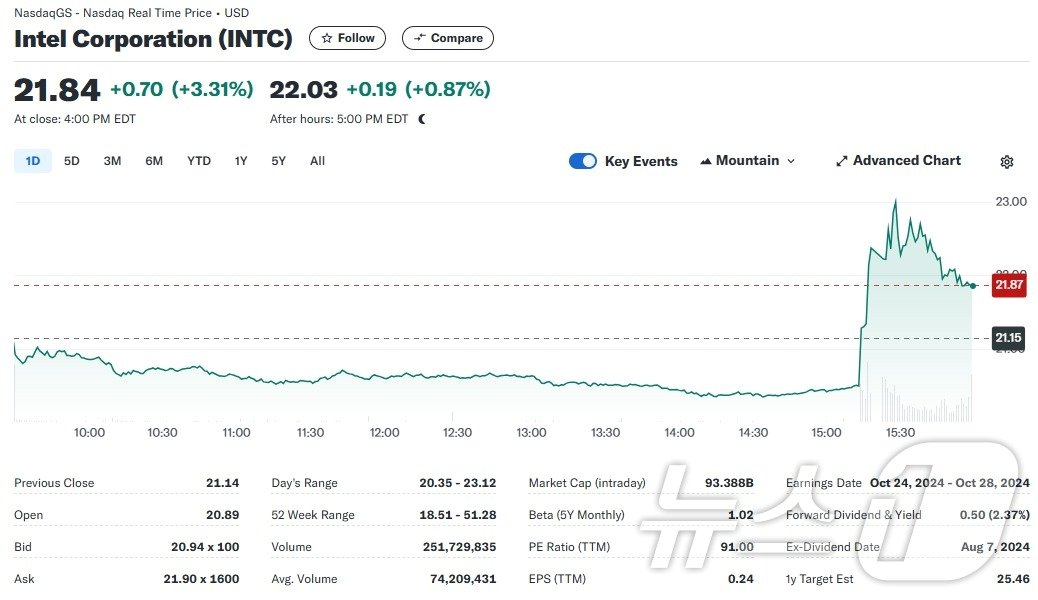This screenshot has width=1038, height=600.
Task: Show the 6M chart range
Action: [x=153, y=161]
